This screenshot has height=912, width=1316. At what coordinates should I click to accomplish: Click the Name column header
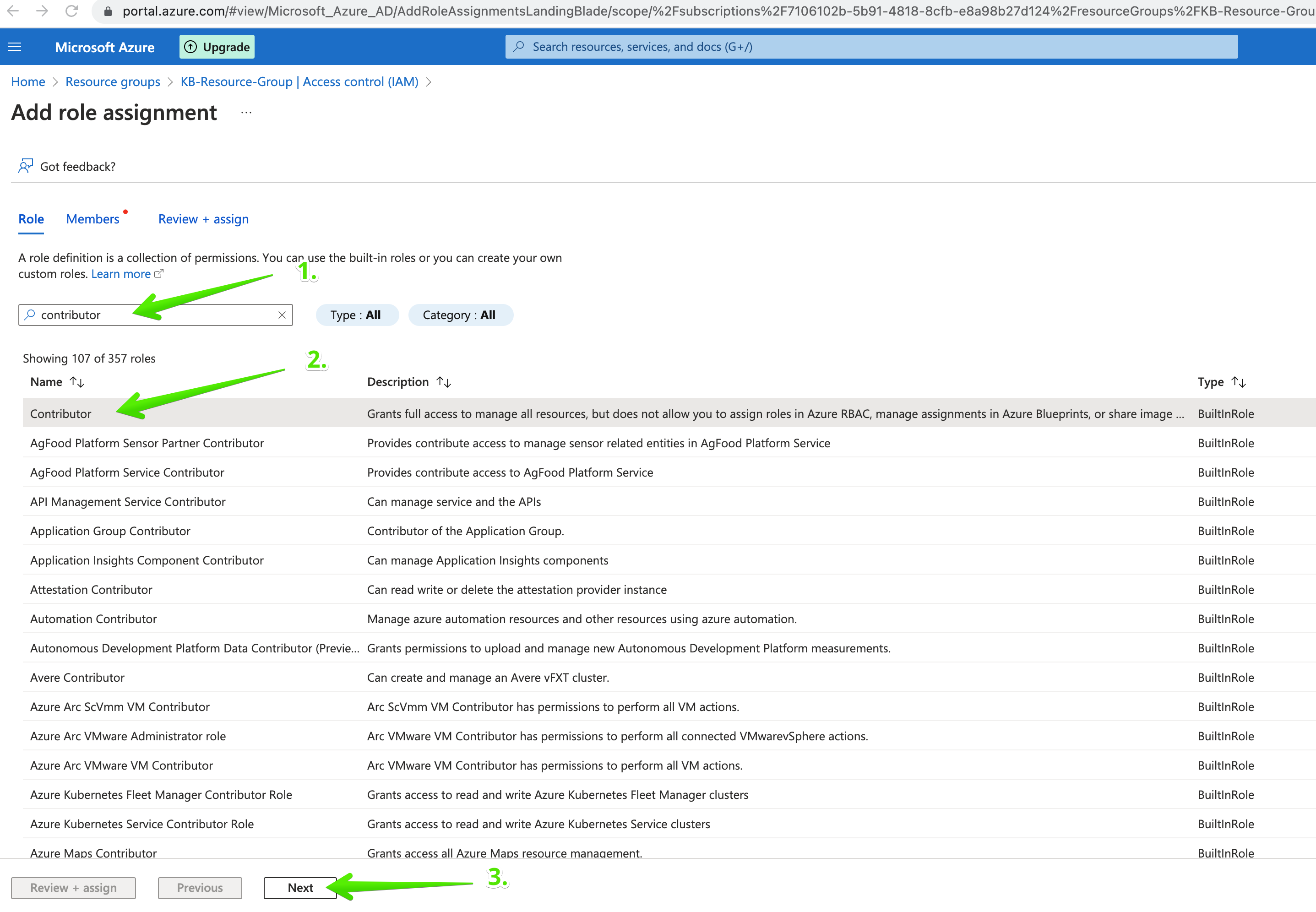[x=46, y=382]
